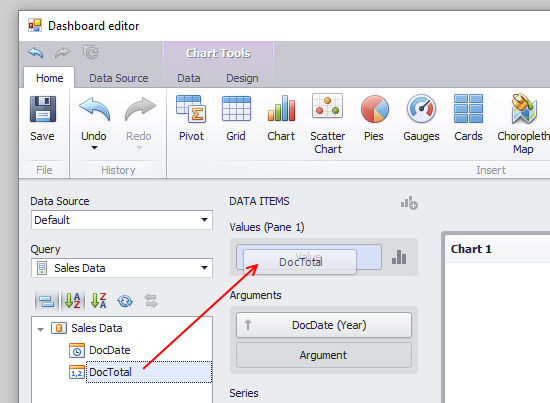Insert a Scatter Chart item
The width and height of the screenshot is (550, 403).
[x=328, y=124]
